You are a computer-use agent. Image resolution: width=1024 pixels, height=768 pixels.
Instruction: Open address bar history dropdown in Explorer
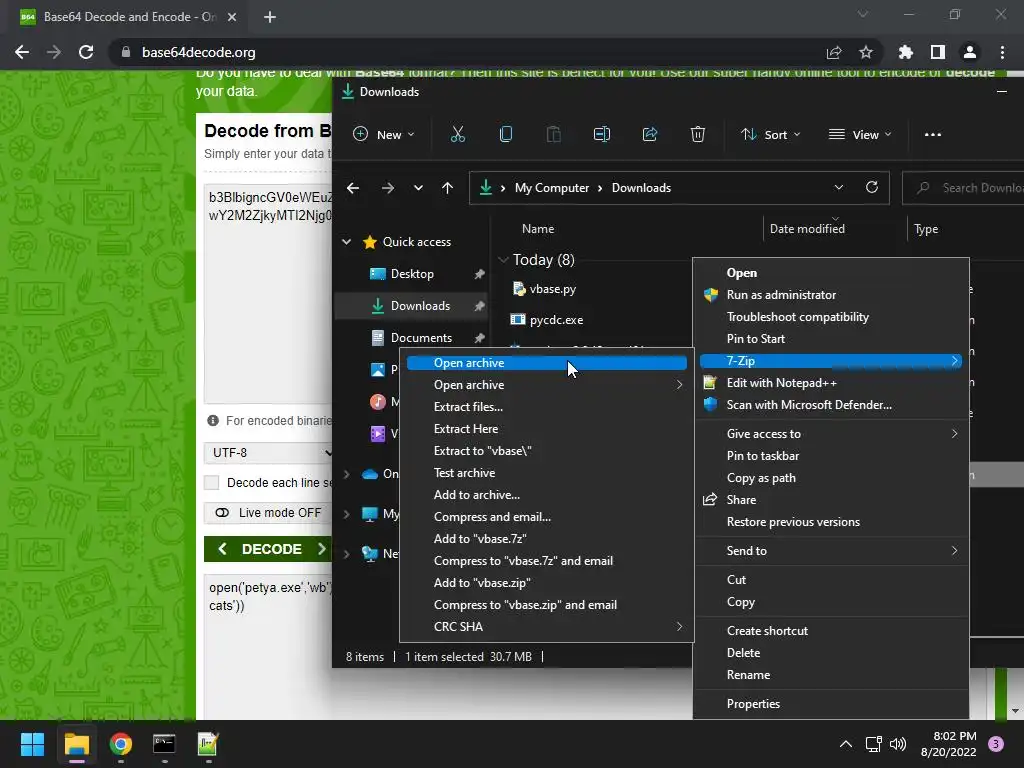(839, 187)
